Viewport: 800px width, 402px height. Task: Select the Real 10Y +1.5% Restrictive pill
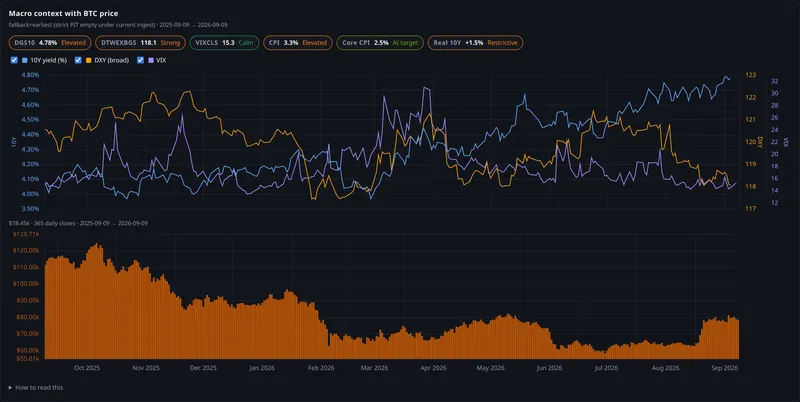(475, 43)
